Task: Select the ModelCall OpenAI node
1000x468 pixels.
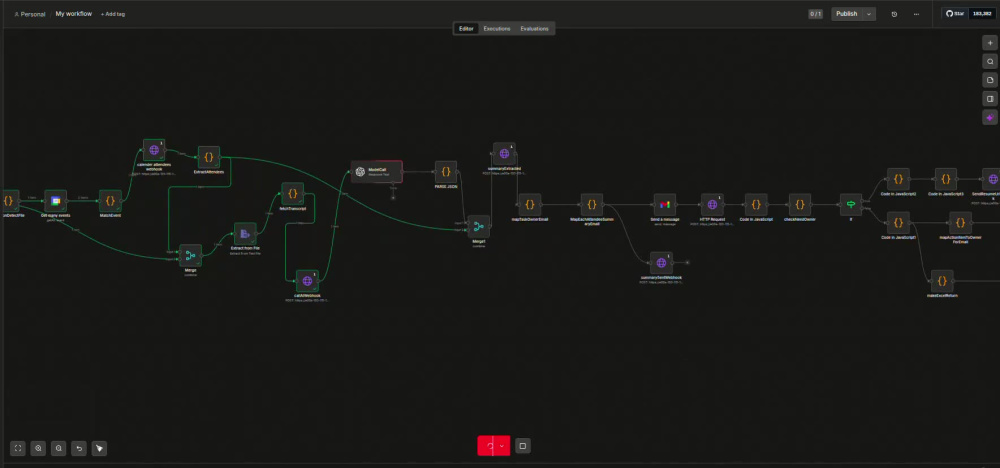Action: click(x=377, y=172)
